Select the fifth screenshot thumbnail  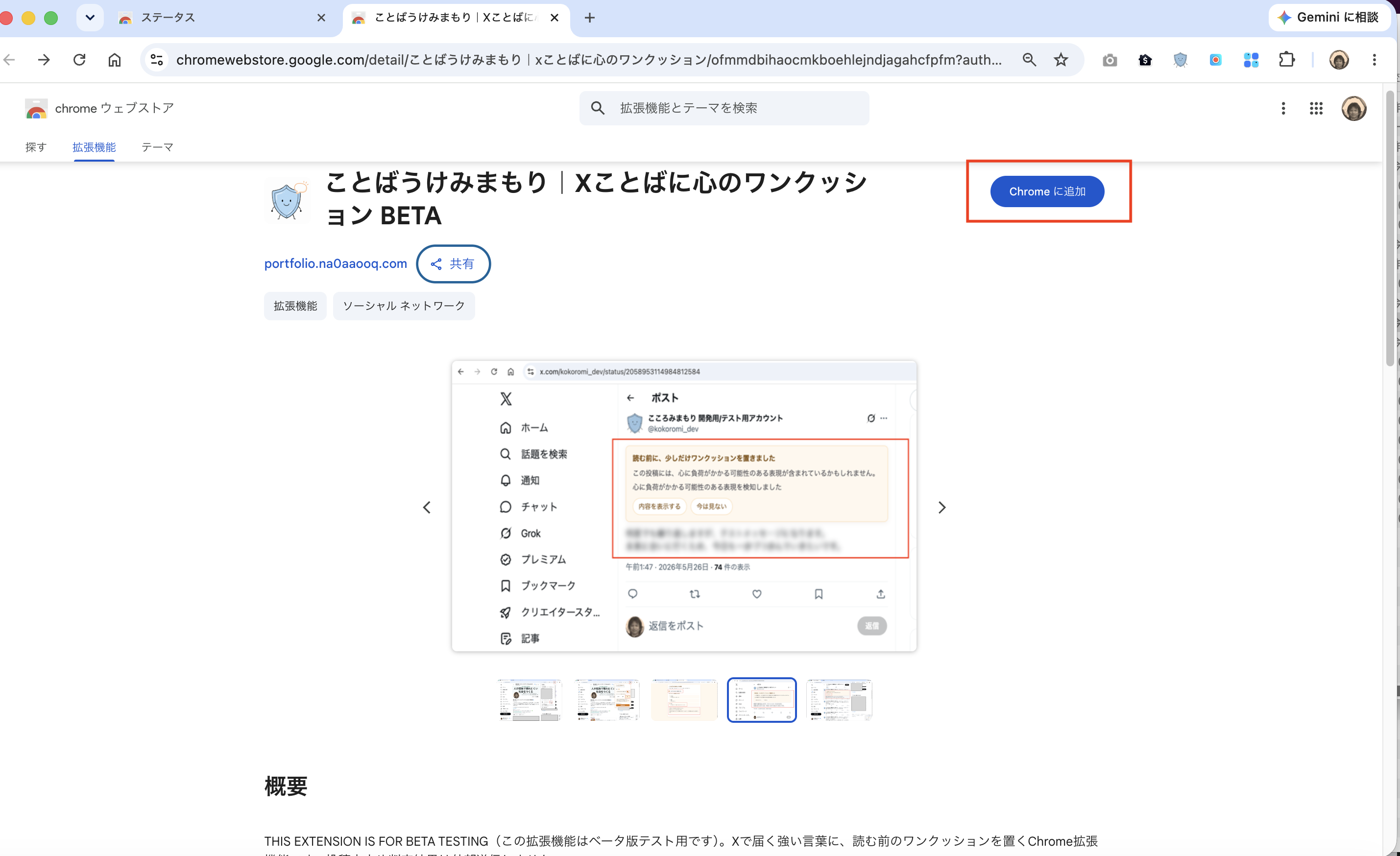[839, 700]
